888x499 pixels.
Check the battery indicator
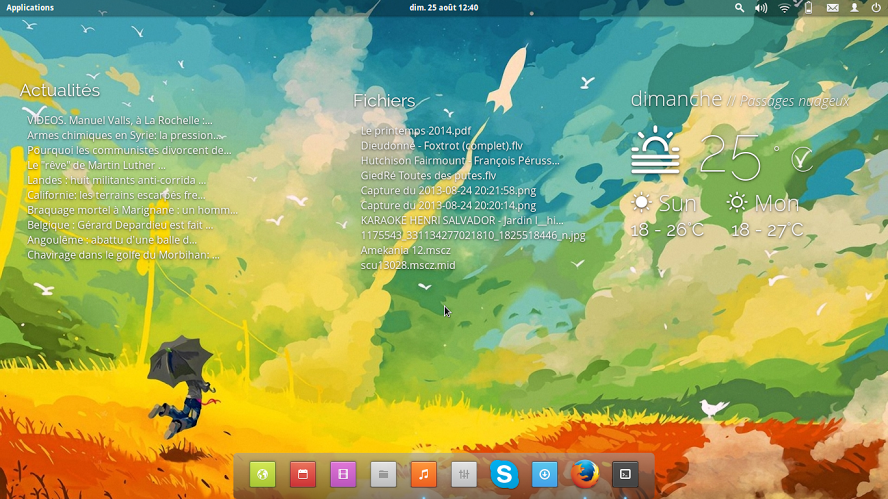pyautogui.click(x=808, y=7)
